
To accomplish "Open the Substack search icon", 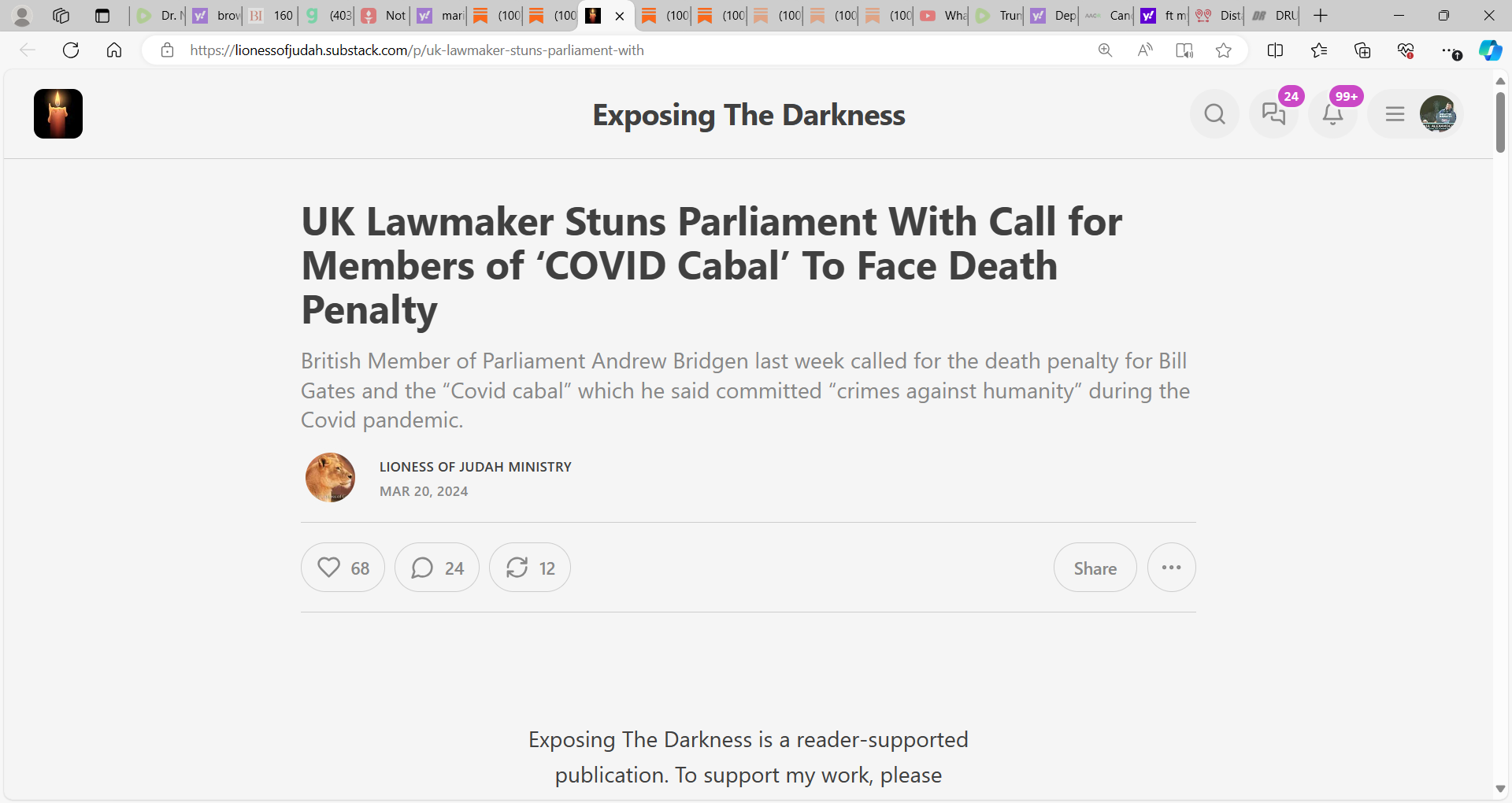I will coord(1214,114).
